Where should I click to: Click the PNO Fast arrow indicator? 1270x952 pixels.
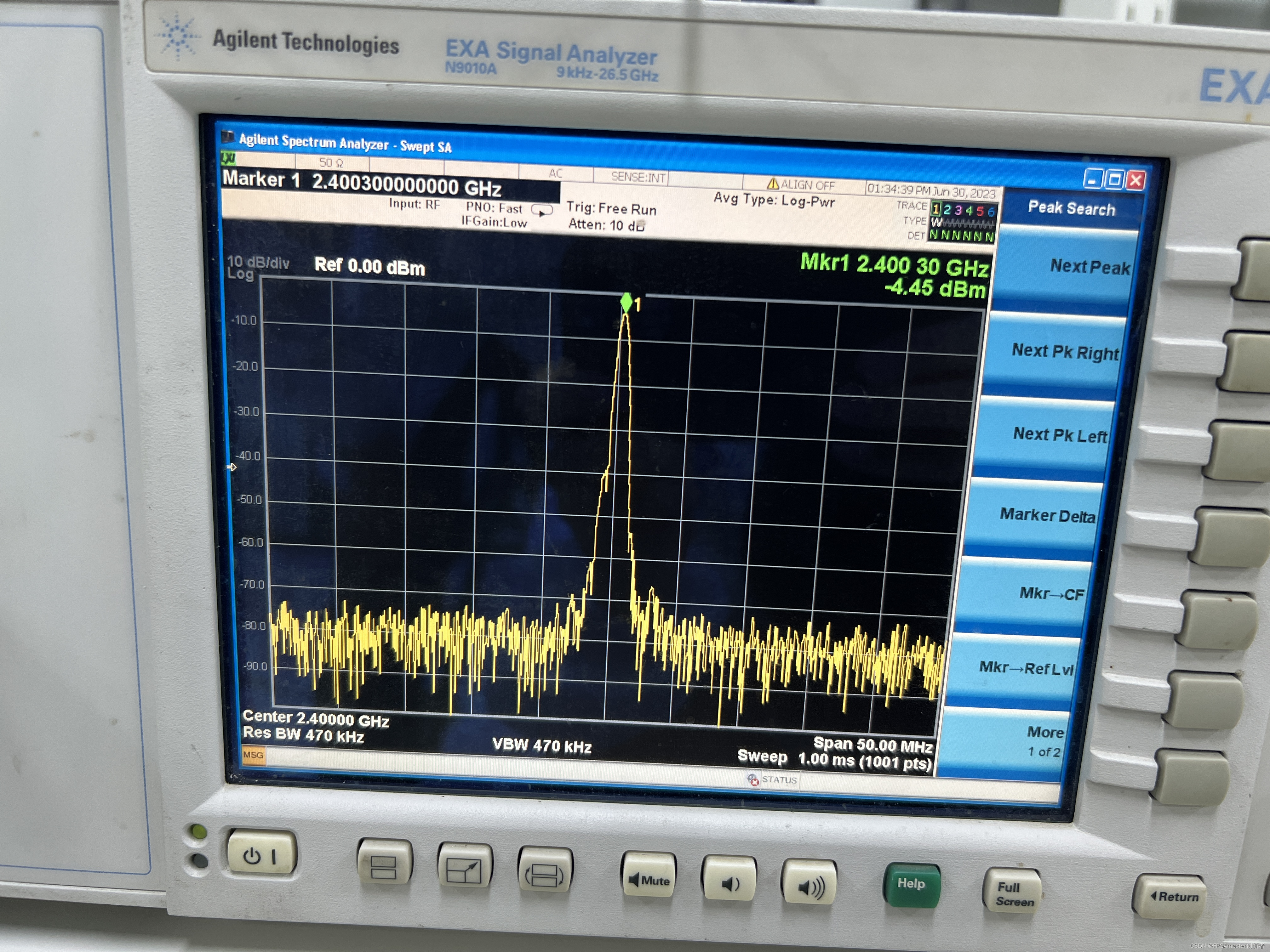coord(541,211)
